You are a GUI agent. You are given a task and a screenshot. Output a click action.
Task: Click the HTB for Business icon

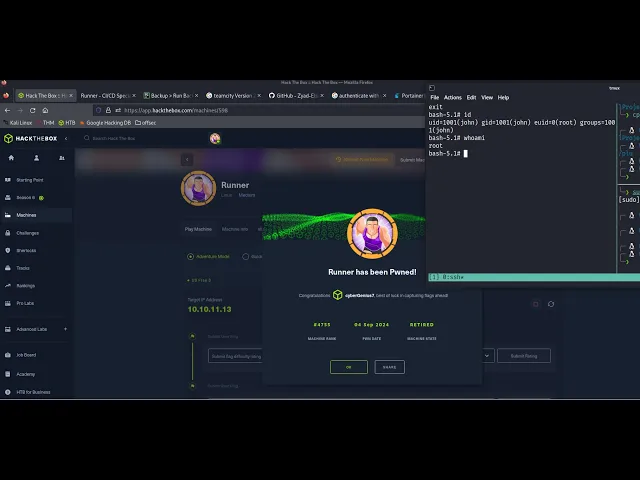coord(8,392)
